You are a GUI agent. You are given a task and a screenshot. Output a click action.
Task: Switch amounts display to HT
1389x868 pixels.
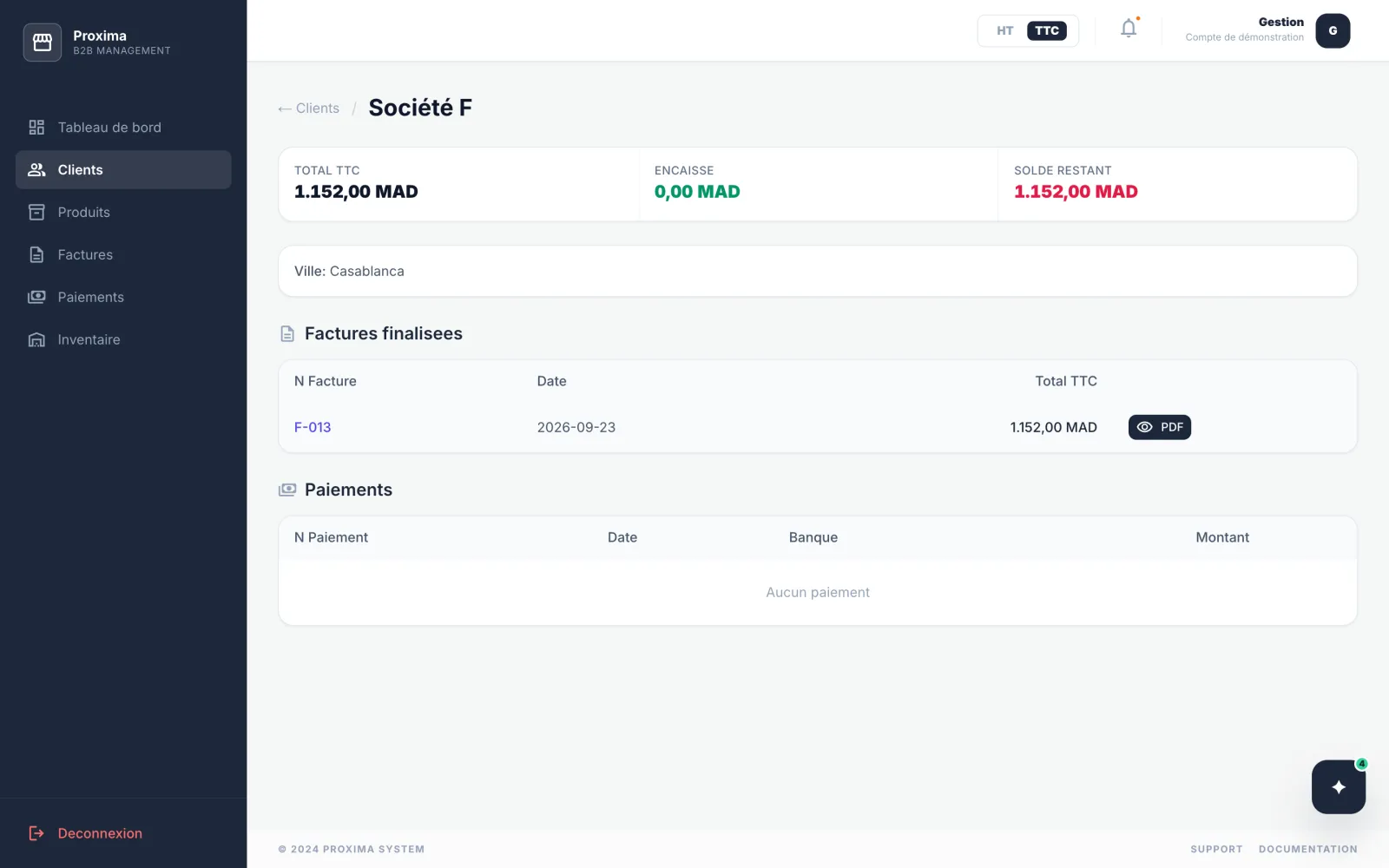(1004, 31)
